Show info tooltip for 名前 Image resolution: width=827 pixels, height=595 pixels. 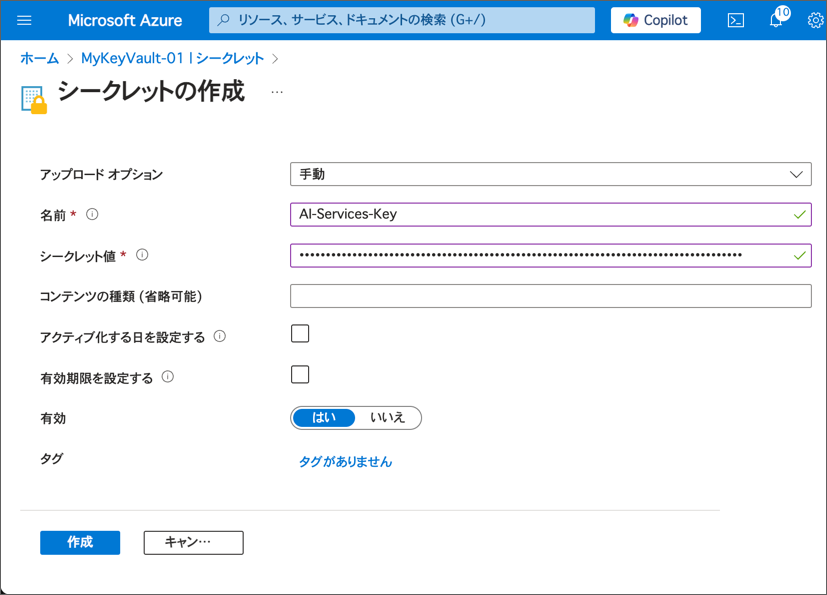(x=92, y=214)
